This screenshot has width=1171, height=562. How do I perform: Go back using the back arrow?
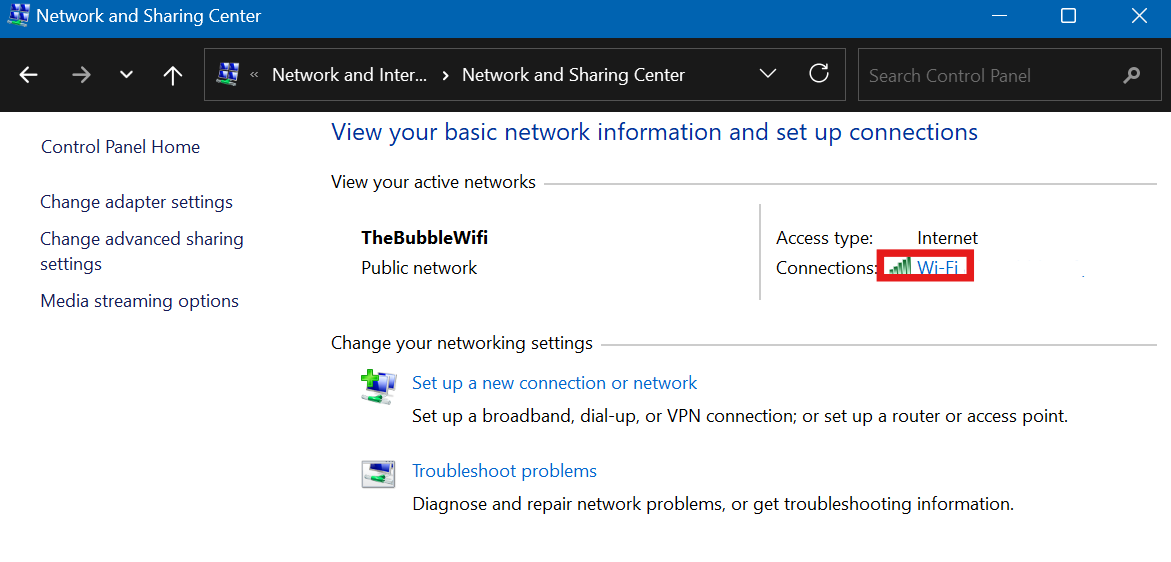(28, 75)
